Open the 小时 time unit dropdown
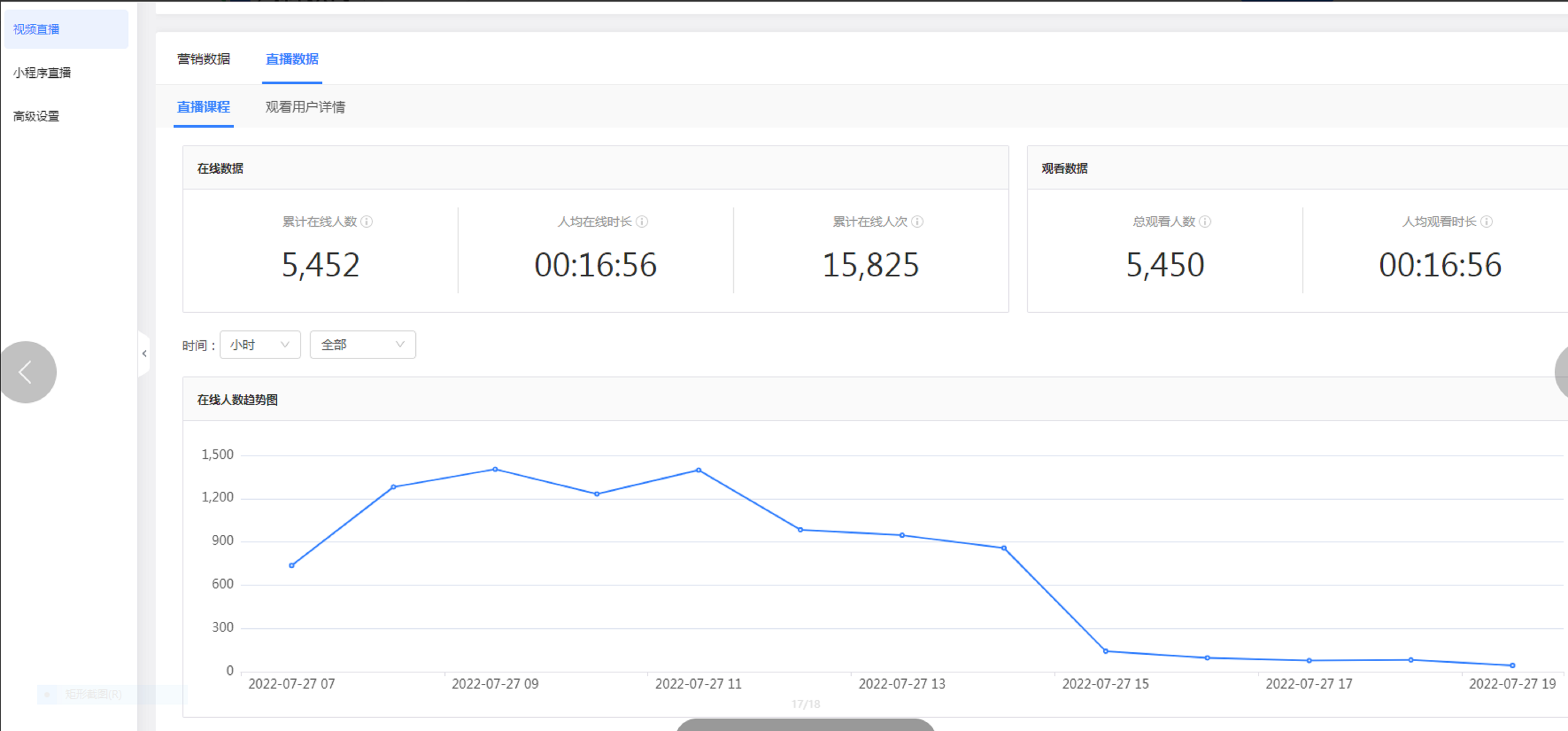This screenshot has width=1568, height=731. (260, 345)
